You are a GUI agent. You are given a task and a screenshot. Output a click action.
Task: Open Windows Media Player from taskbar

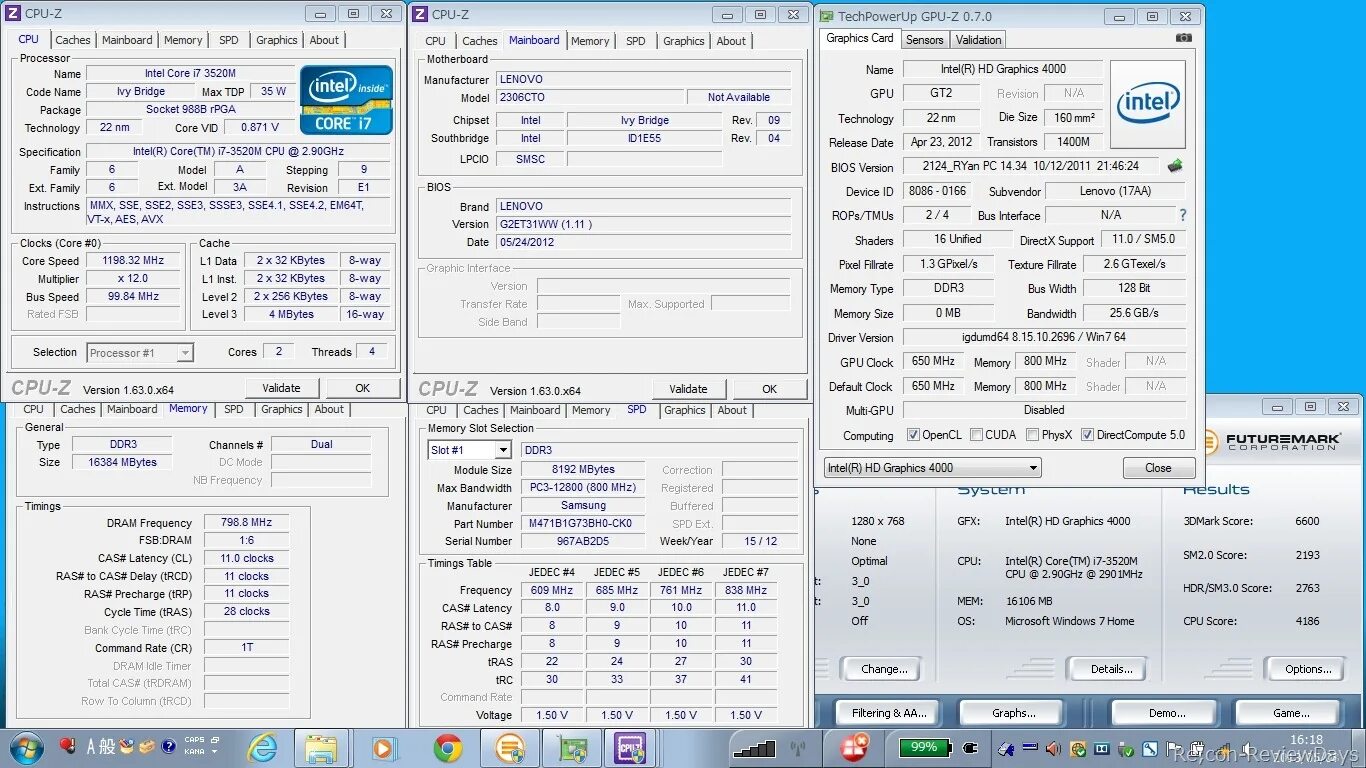pyautogui.click(x=384, y=748)
